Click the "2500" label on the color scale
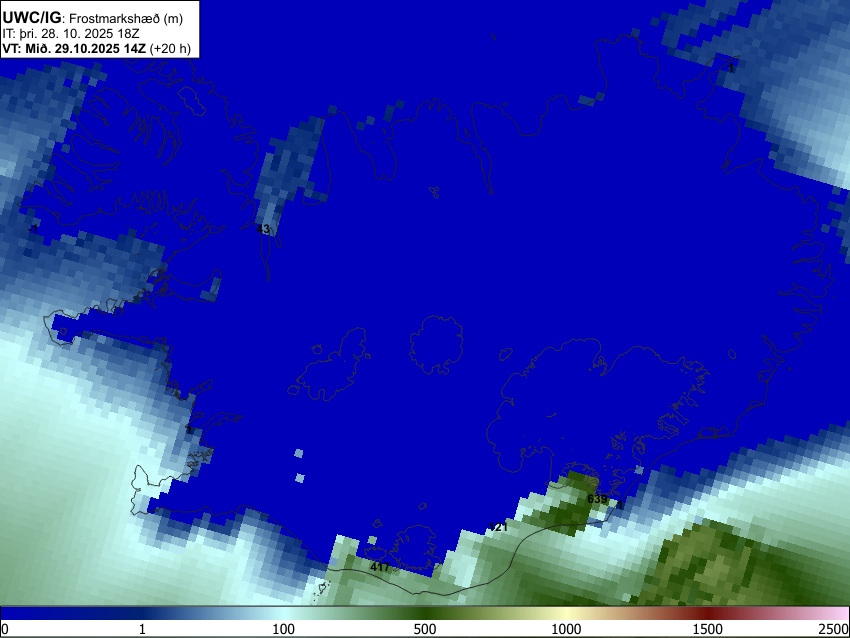The height and width of the screenshot is (638, 850). (834, 629)
